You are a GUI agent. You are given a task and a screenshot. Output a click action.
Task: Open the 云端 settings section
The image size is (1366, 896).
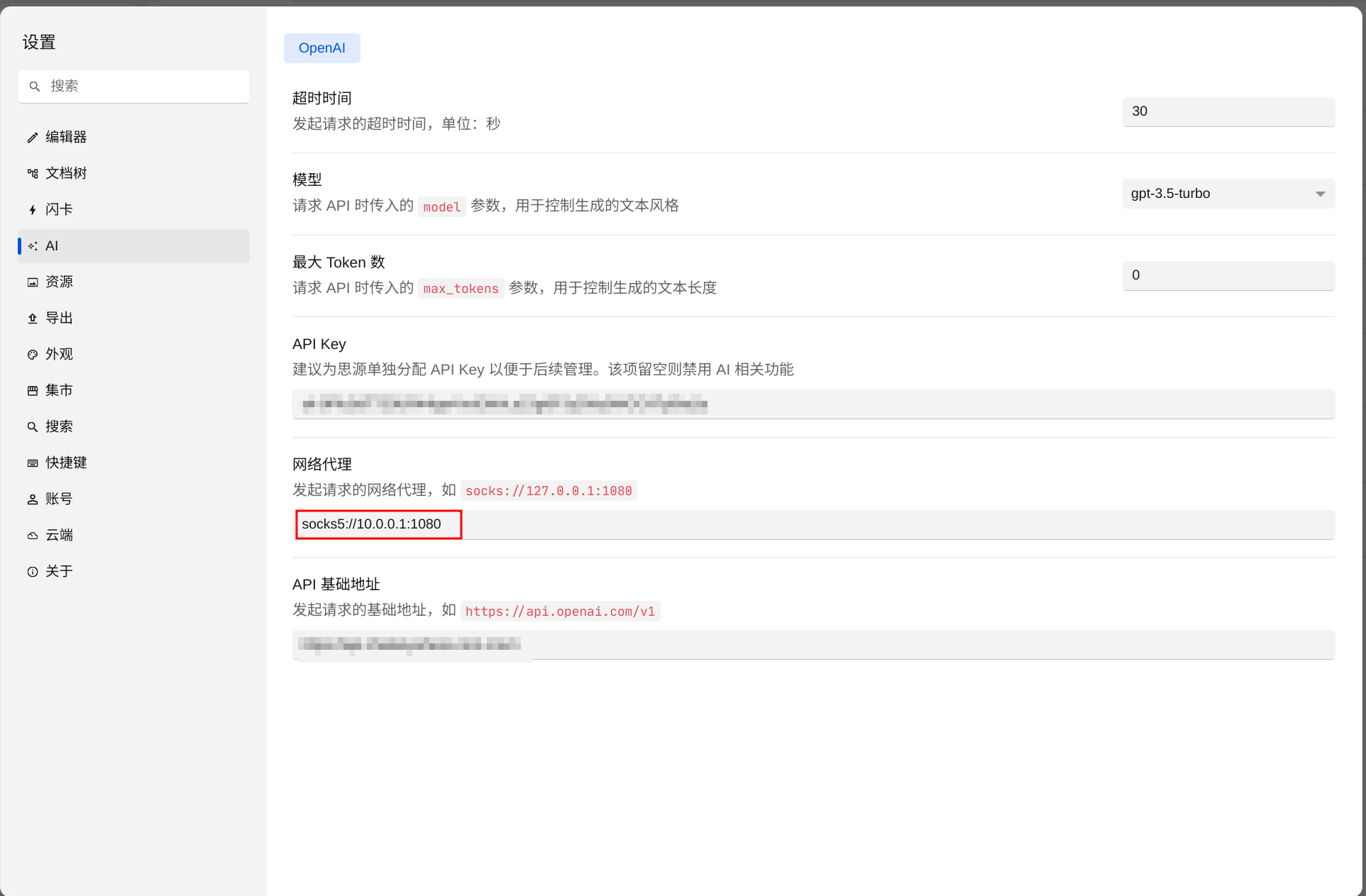click(60, 534)
